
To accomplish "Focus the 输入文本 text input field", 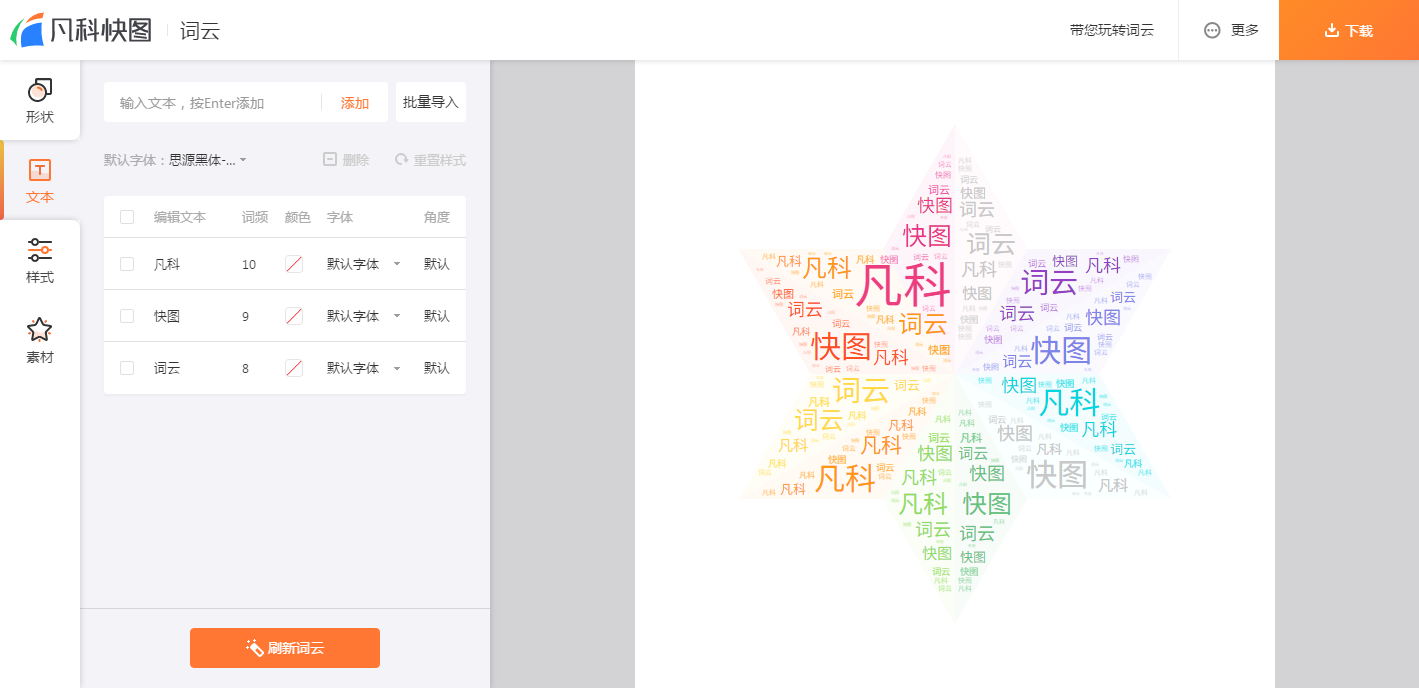I will pyautogui.click(x=215, y=103).
